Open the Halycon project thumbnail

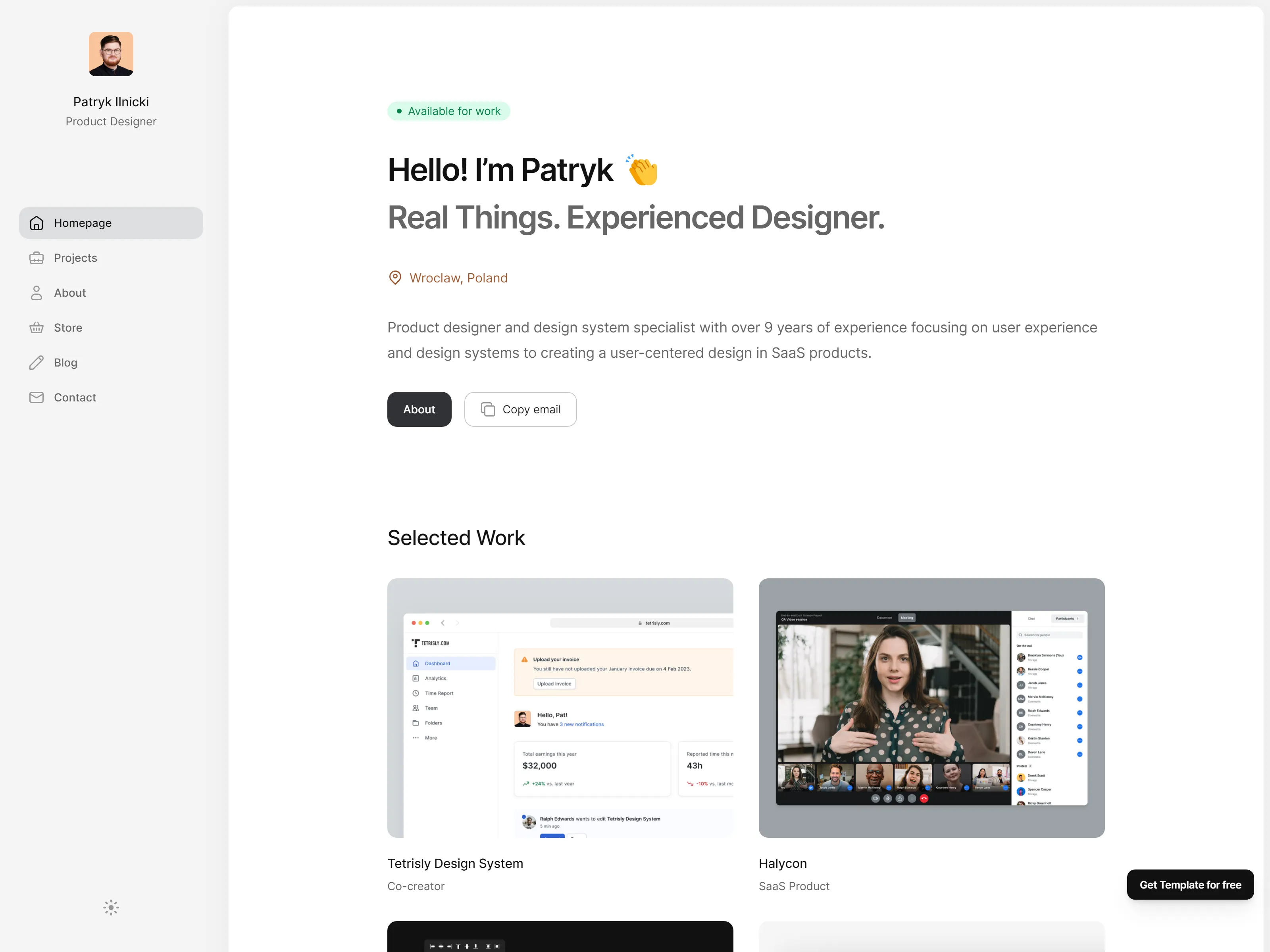pos(931,708)
